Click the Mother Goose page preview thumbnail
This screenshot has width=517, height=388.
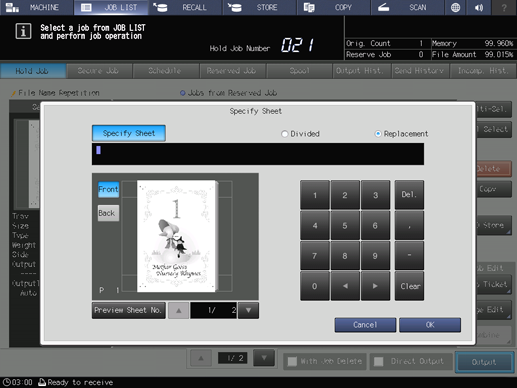coord(177,236)
